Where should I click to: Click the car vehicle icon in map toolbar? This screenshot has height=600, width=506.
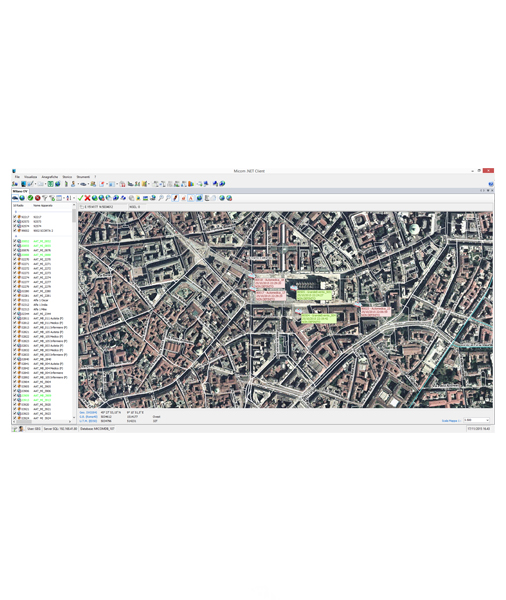tap(15, 198)
